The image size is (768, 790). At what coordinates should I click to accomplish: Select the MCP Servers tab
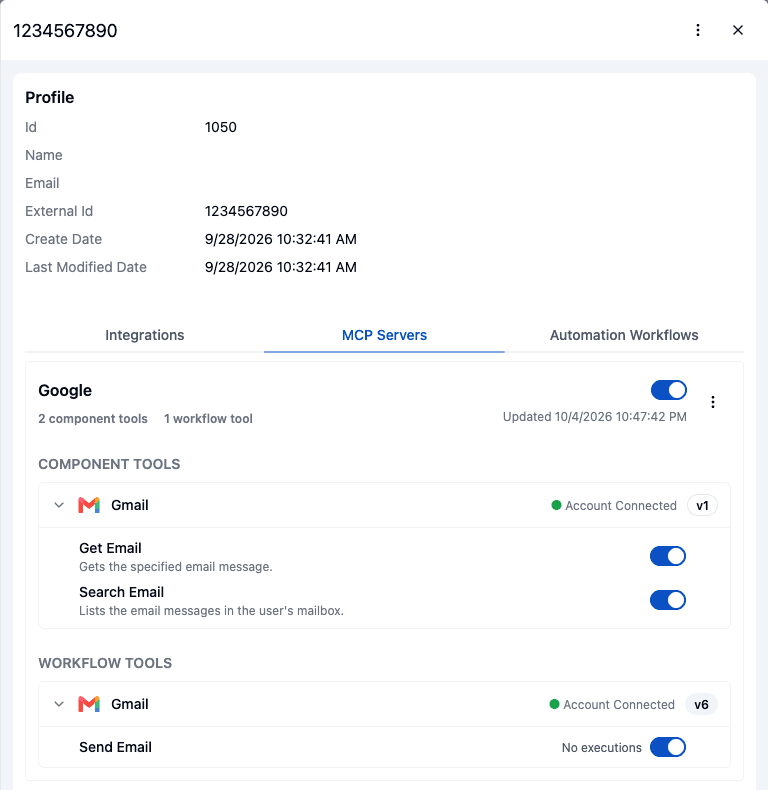tap(384, 335)
